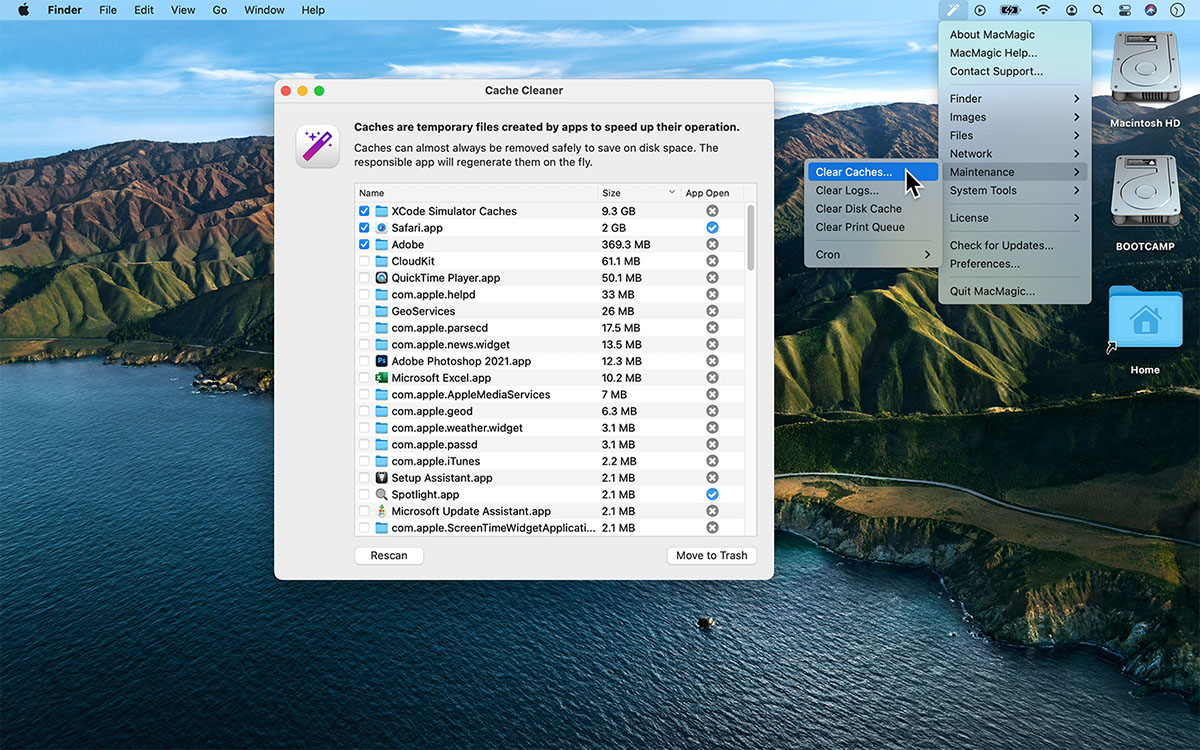This screenshot has height=750, width=1200.
Task: Click the Rescan button
Action: coord(389,555)
